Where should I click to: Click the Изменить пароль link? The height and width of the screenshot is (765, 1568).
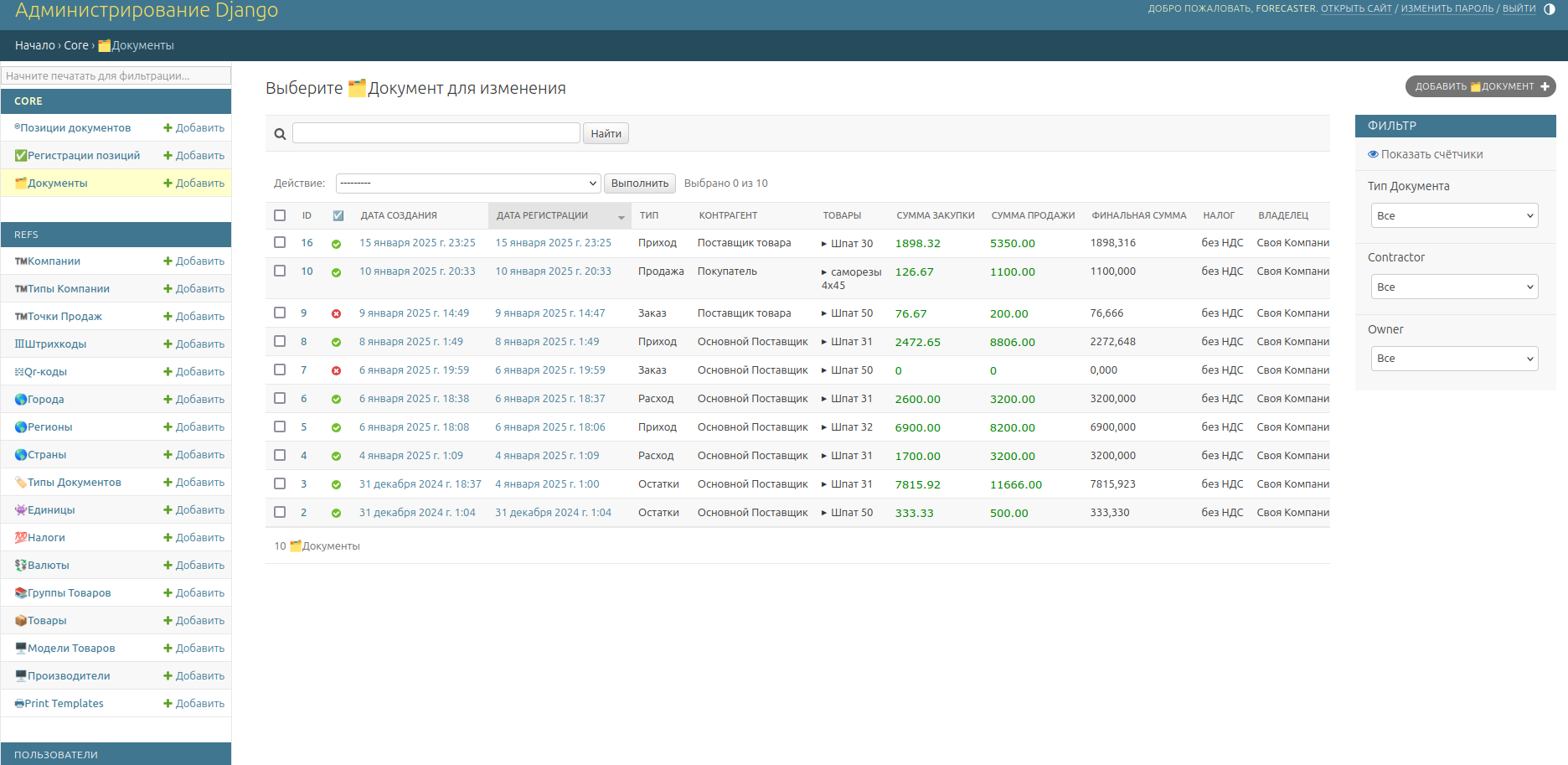point(1447,9)
